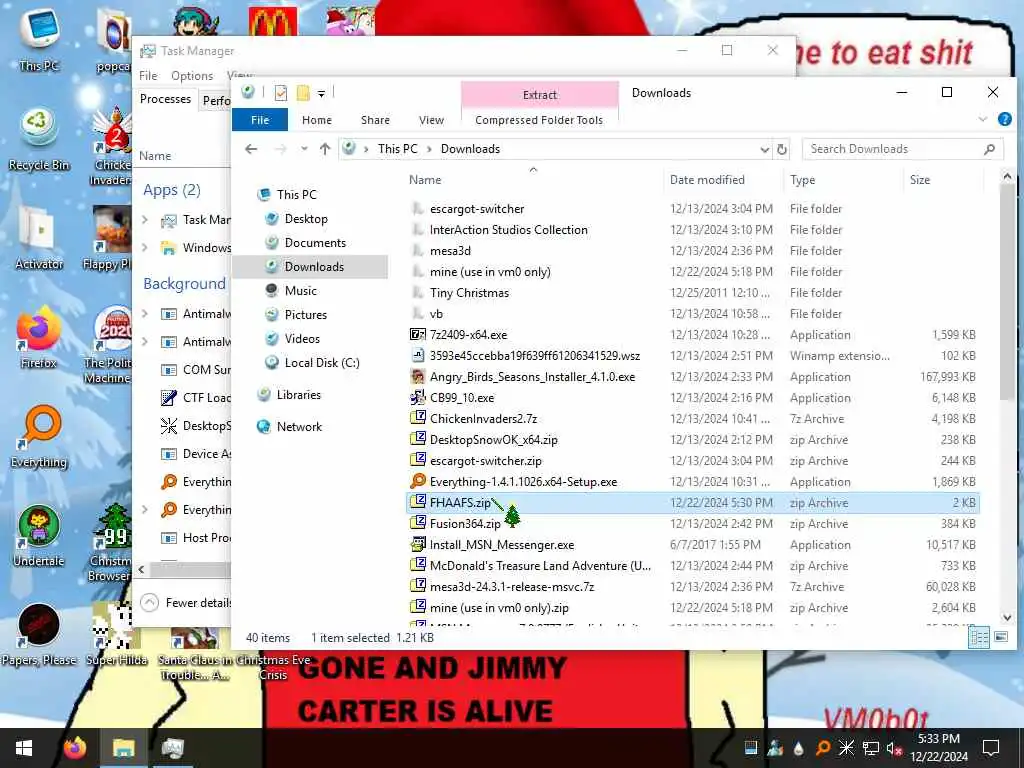The height and width of the screenshot is (768, 1024).
Task: Open the Recycle Bin desktop icon
Action: [39, 140]
